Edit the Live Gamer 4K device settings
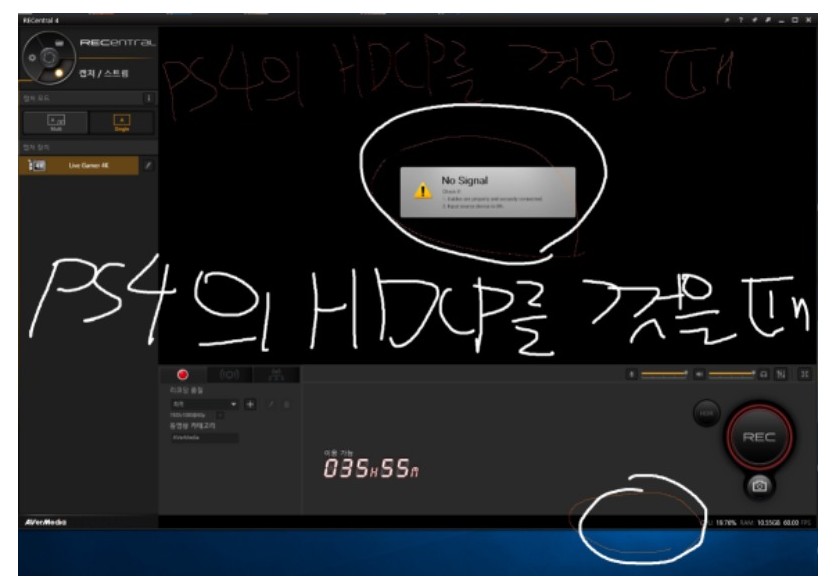835x588 pixels. pos(148,166)
